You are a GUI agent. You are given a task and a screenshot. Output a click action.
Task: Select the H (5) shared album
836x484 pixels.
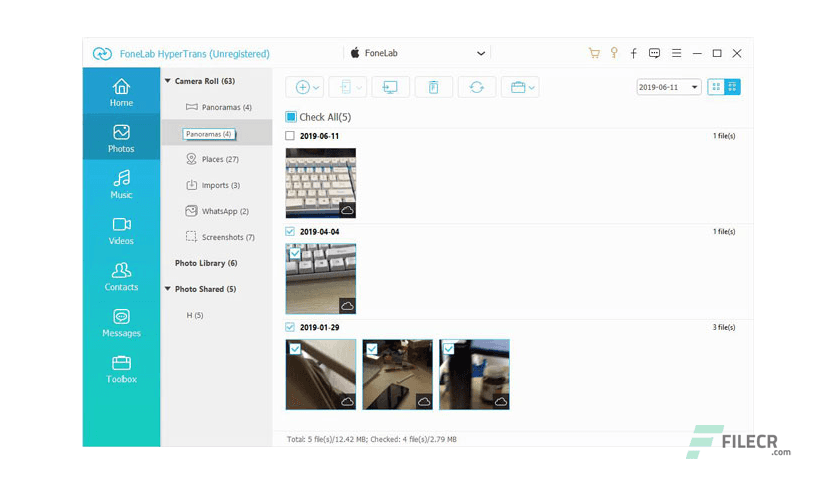[x=195, y=315]
